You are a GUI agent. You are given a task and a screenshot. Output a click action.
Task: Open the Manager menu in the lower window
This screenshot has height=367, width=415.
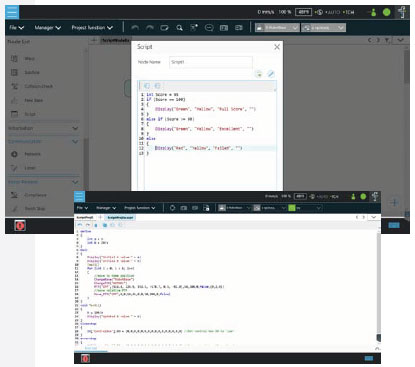[106, 208]
